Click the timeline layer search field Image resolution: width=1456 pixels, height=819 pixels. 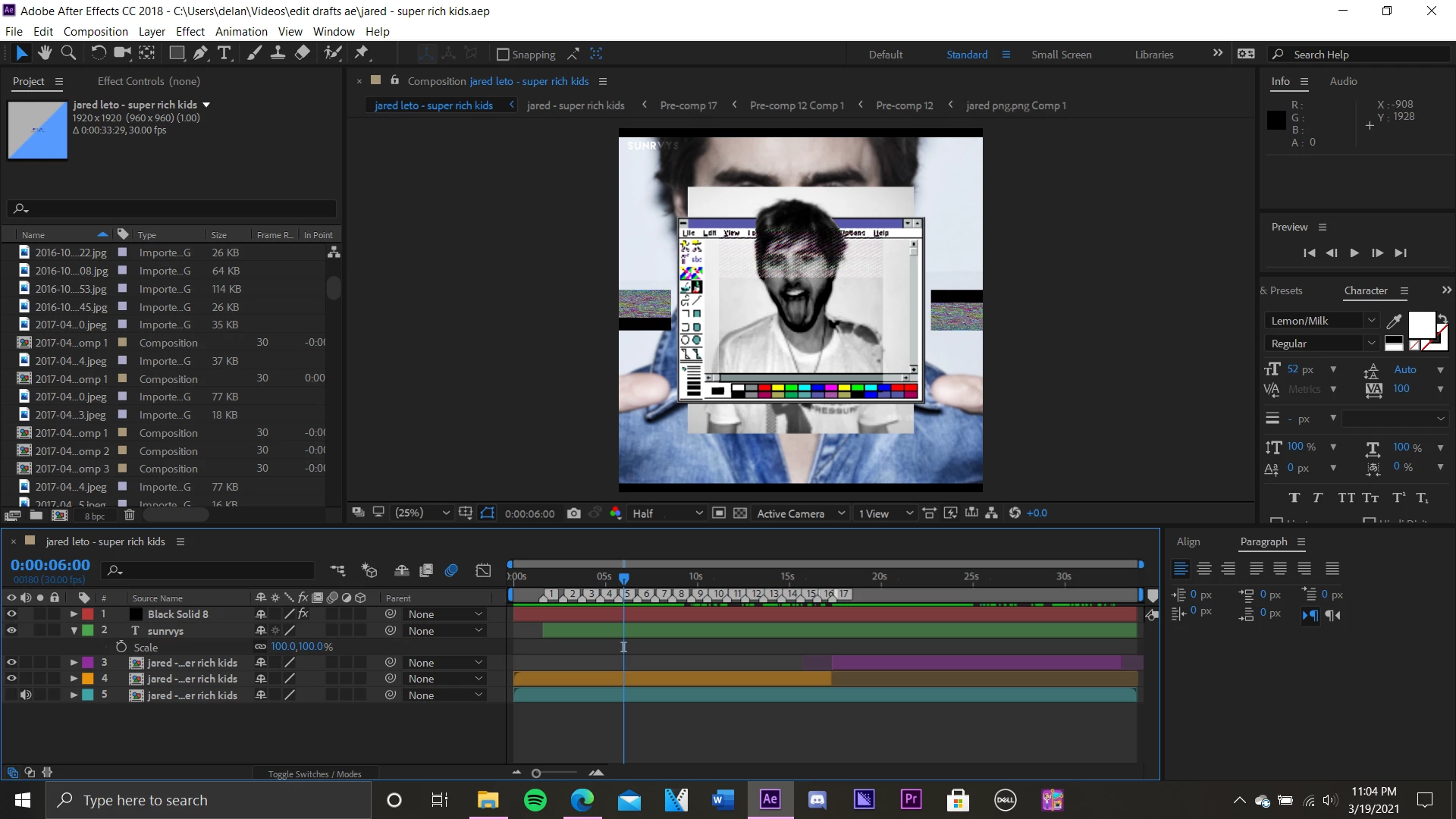point(212,570)
